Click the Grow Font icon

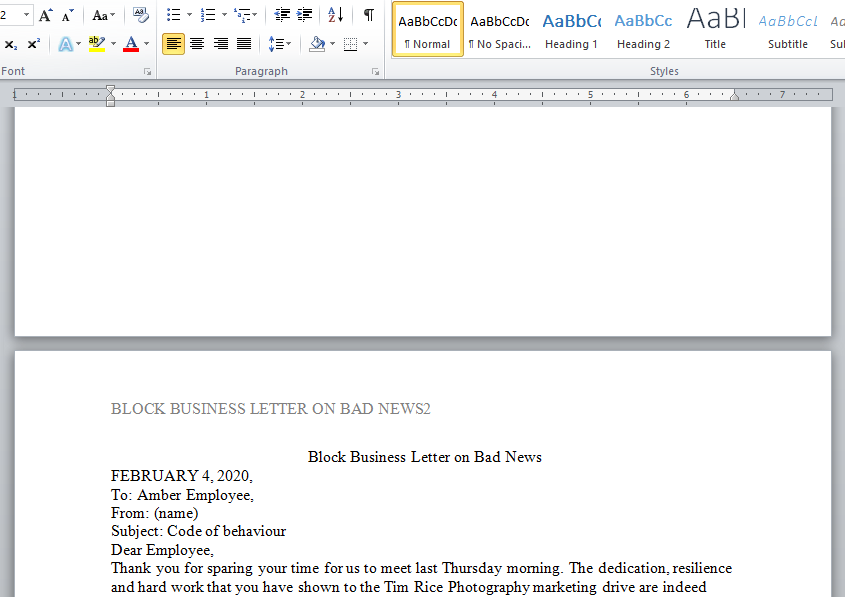[46, 15]
